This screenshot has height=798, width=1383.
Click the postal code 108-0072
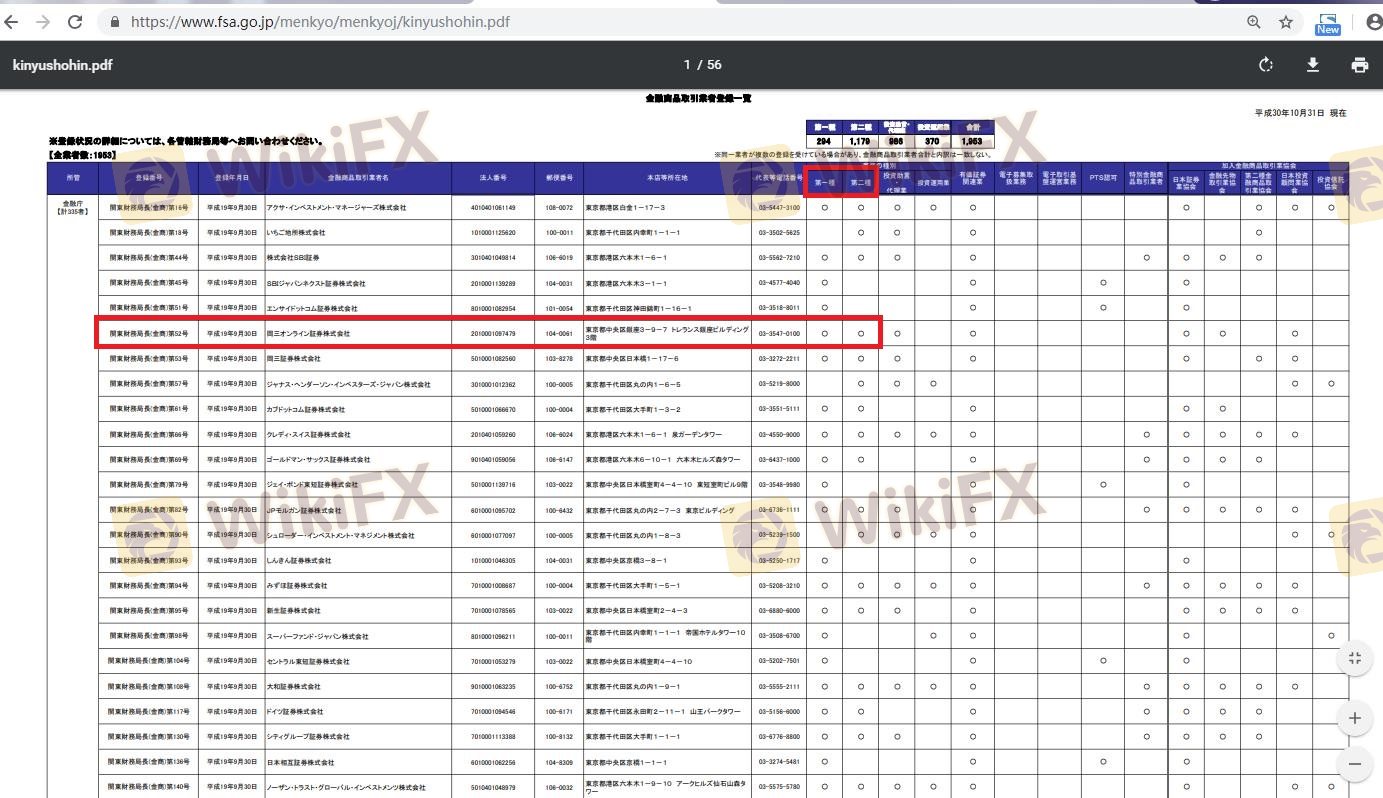559,208
